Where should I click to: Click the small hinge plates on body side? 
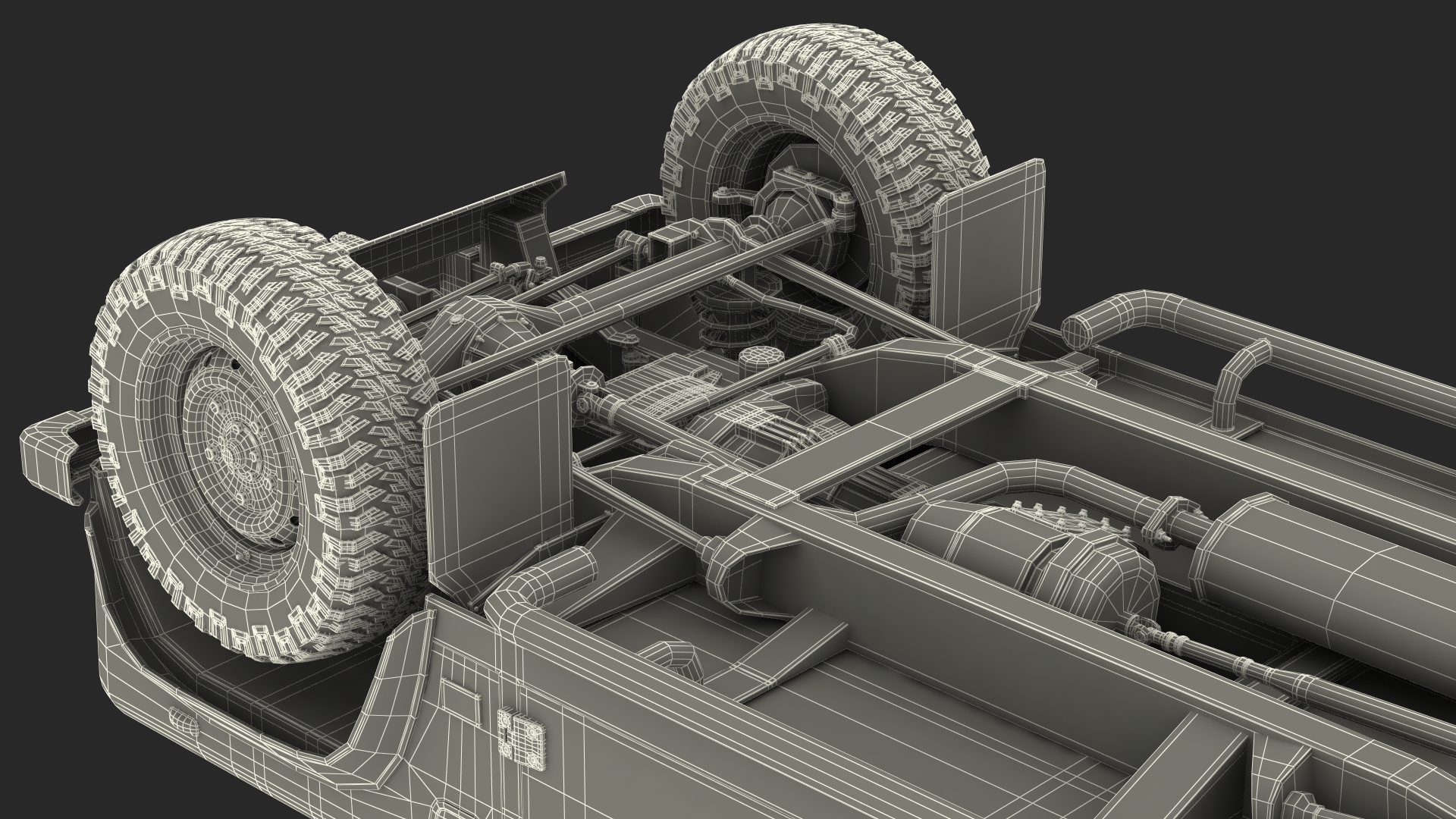520,736
